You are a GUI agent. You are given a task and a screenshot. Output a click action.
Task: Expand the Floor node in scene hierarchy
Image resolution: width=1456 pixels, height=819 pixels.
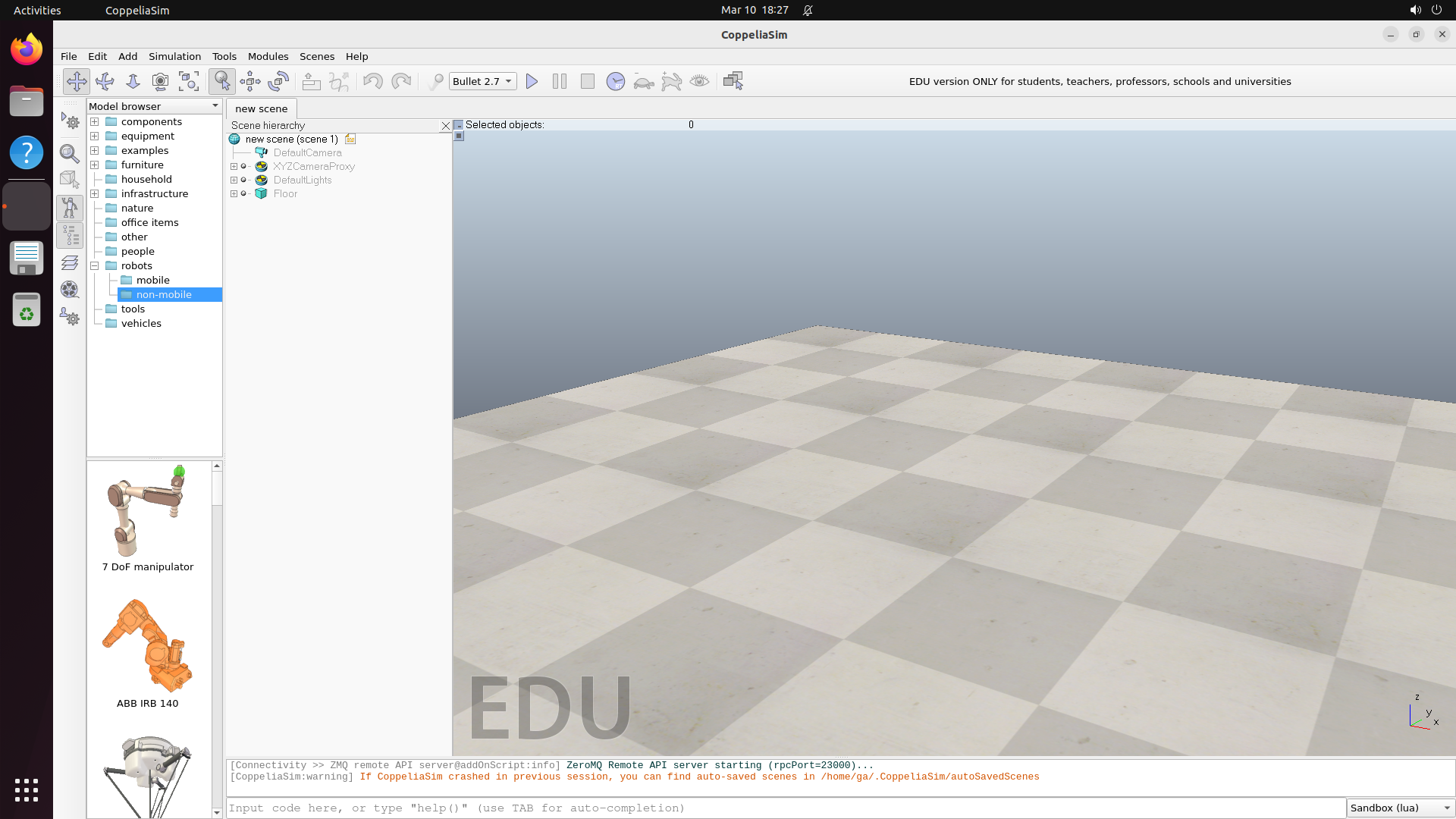pos(234,193)
